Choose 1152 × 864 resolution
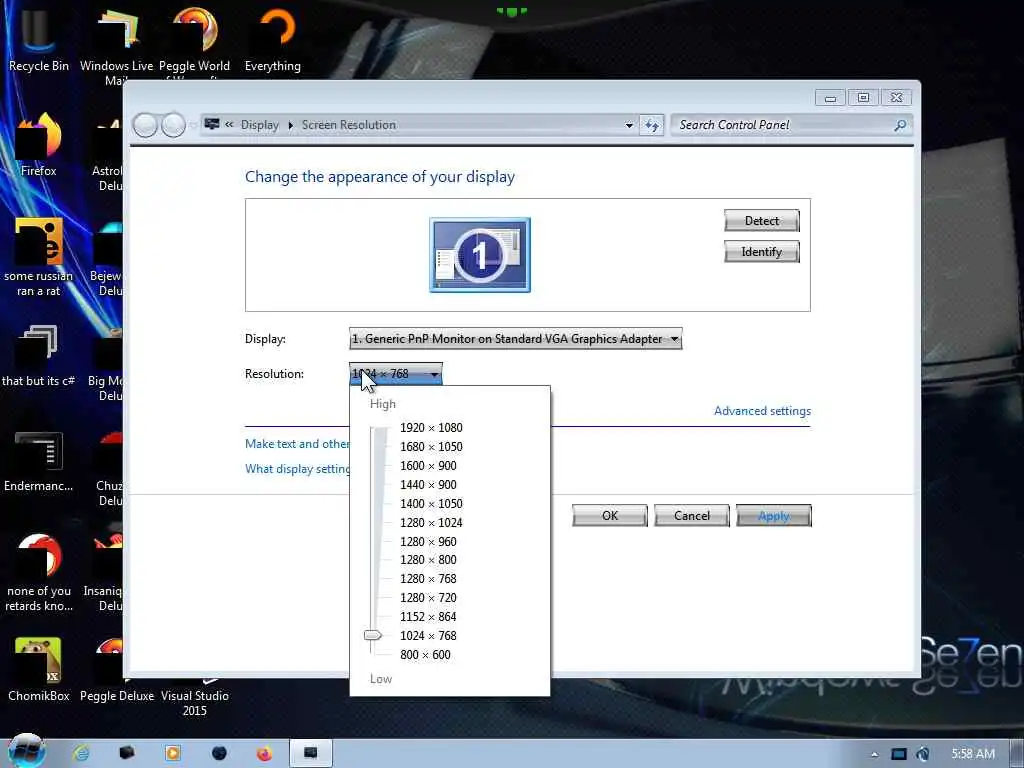Image resolution: width=1024 pixels, height=768 pixels. tap(428, 616)
